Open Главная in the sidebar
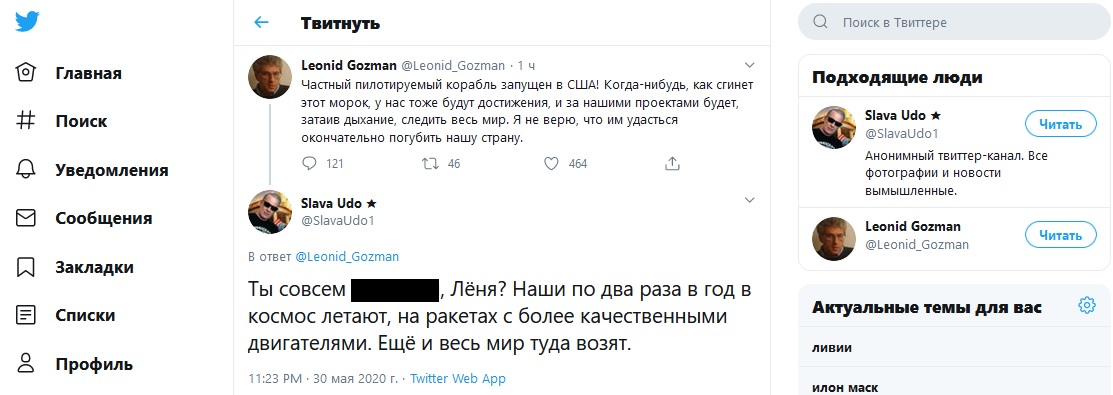 click(69, 73)
